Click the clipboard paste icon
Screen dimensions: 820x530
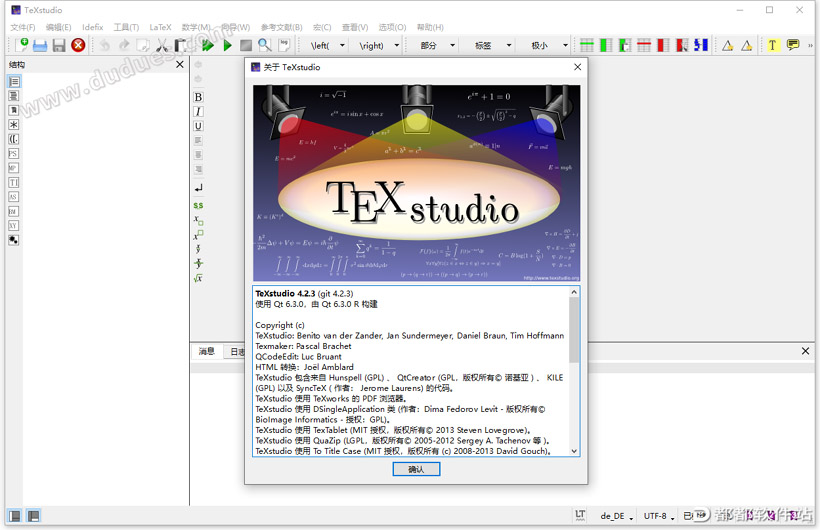pos(180,46)
